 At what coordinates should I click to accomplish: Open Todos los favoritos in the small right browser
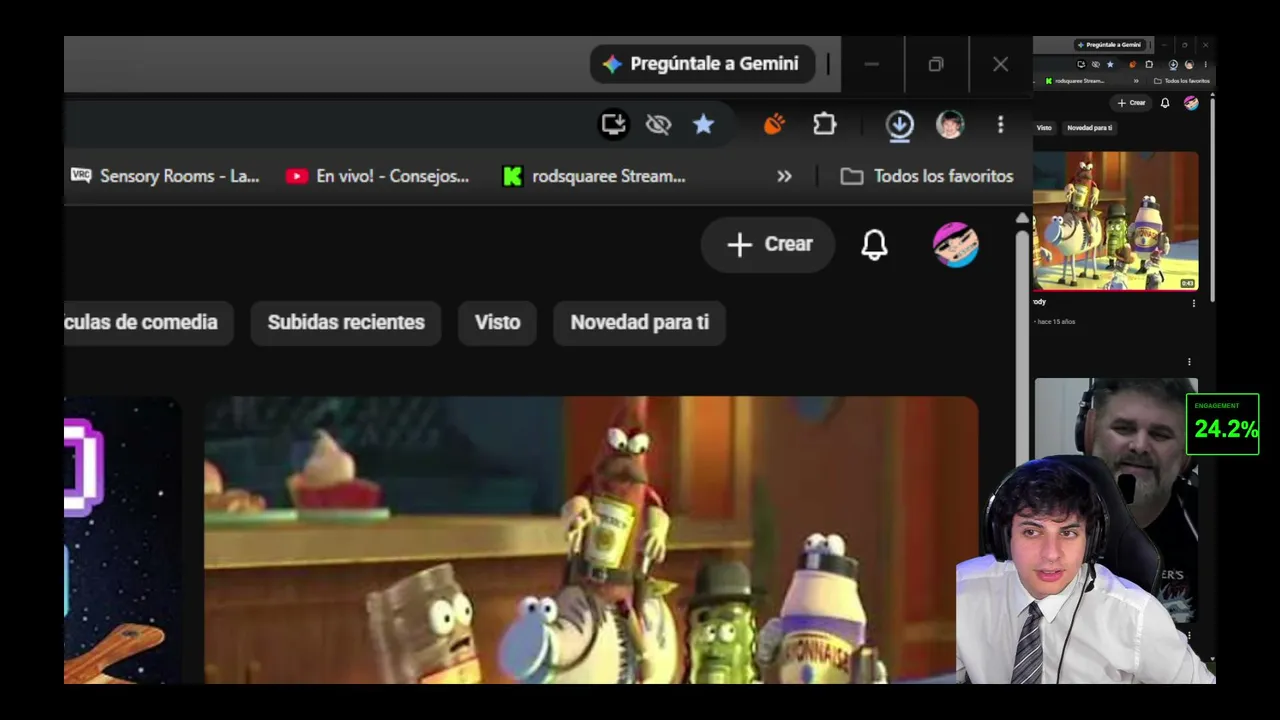pos(1182,81)
